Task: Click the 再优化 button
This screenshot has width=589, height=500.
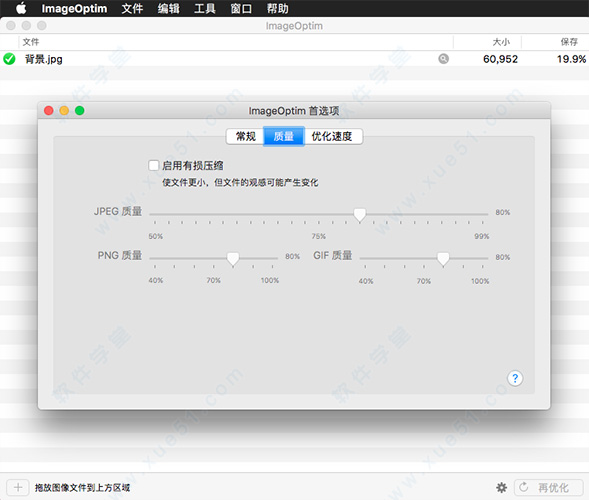Action: [x=548, y=488]
